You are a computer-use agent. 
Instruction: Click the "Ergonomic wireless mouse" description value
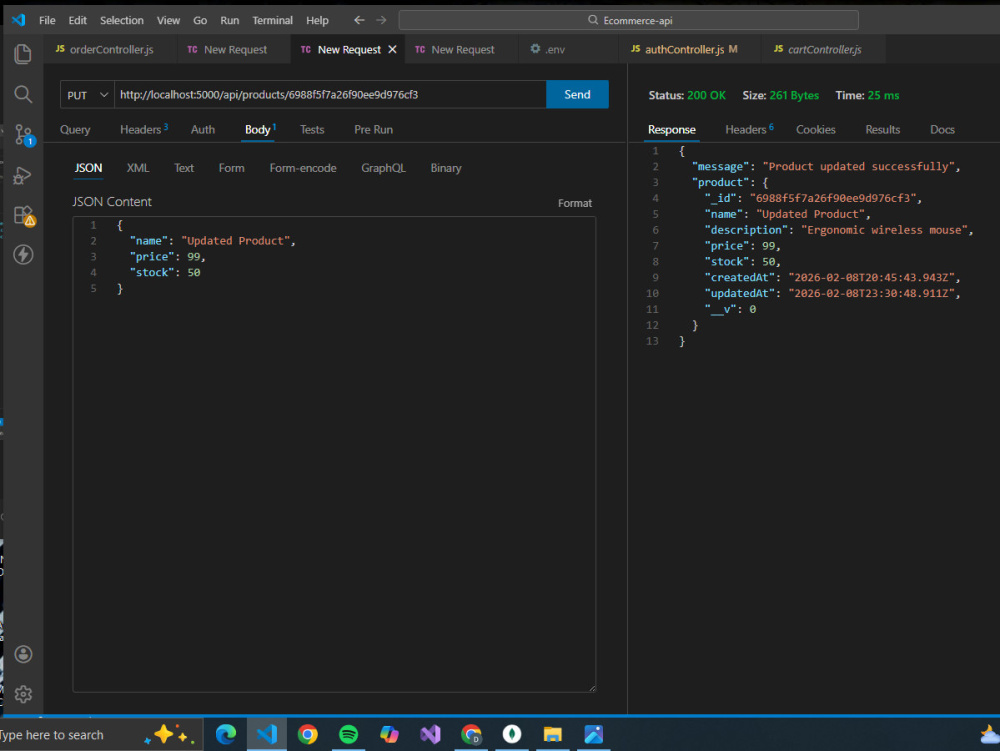pos(884,230)
